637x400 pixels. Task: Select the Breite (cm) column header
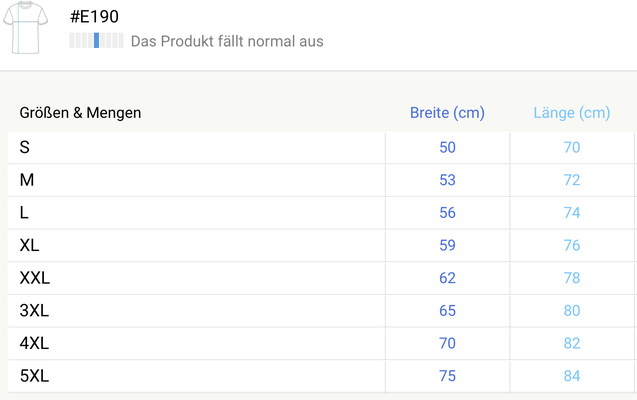447,113
